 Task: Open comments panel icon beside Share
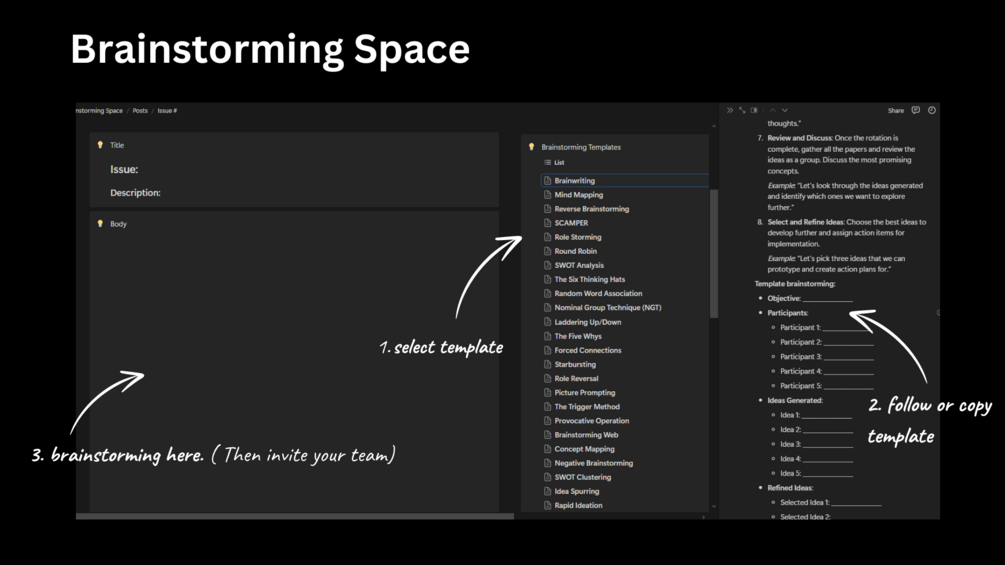915,111
